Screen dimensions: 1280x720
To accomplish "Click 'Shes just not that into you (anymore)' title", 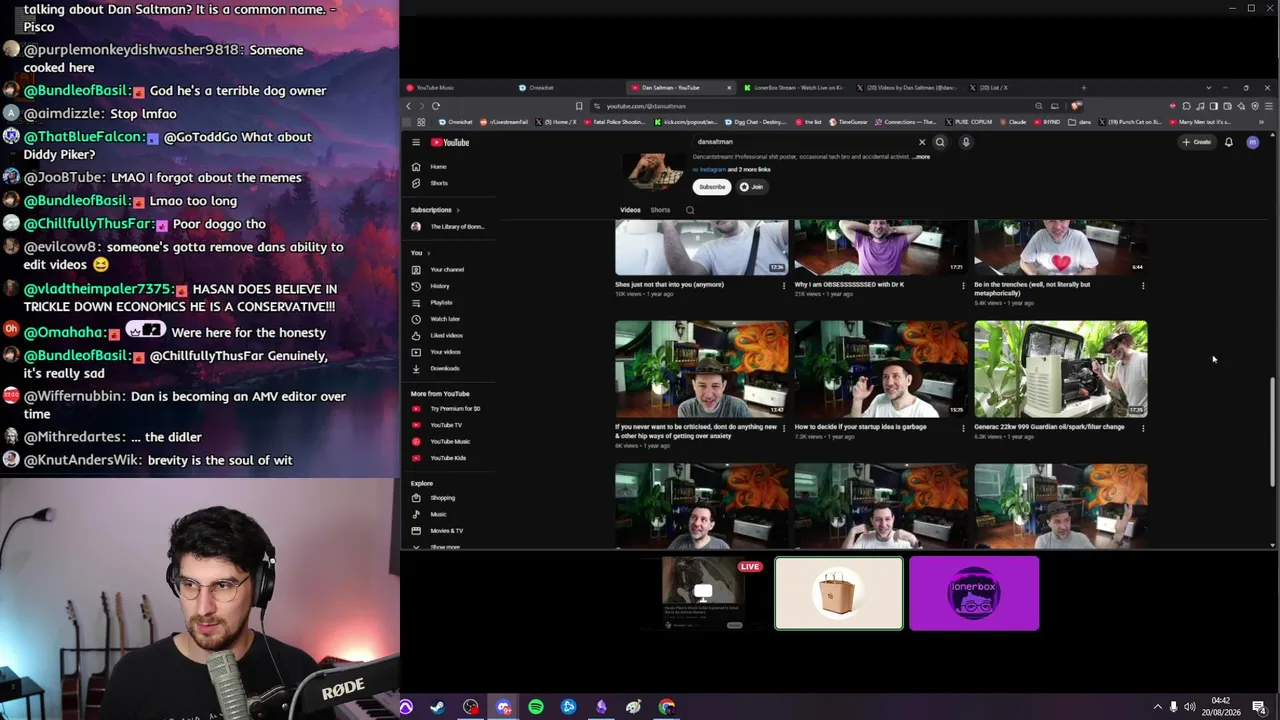I will click(x=669, y=285).
